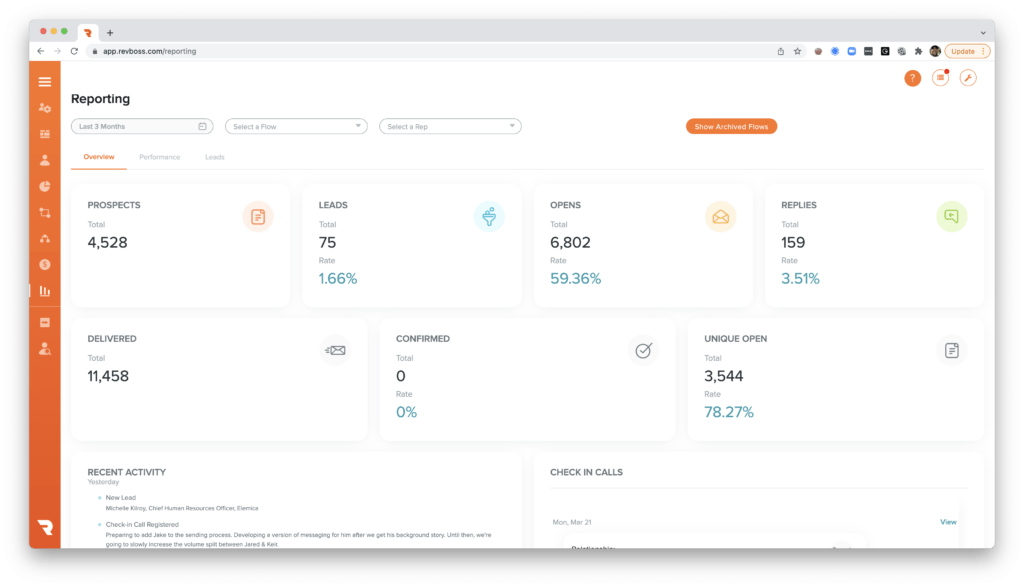The image size is (1024, 587).
Task: Open the notifications list icon with red dot
Action: [940, 78]
